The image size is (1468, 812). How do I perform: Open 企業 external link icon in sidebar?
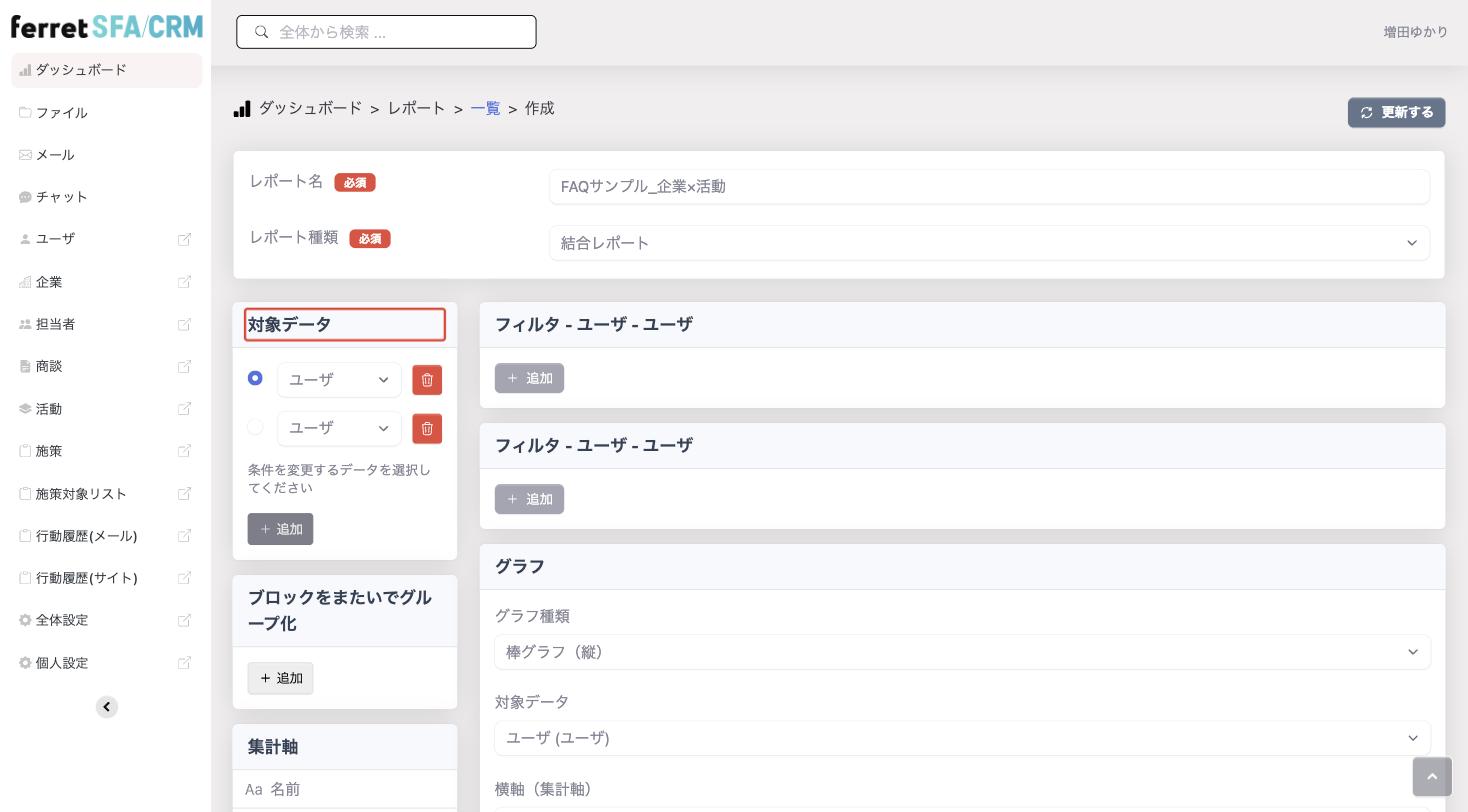click(x=184, y=282)
